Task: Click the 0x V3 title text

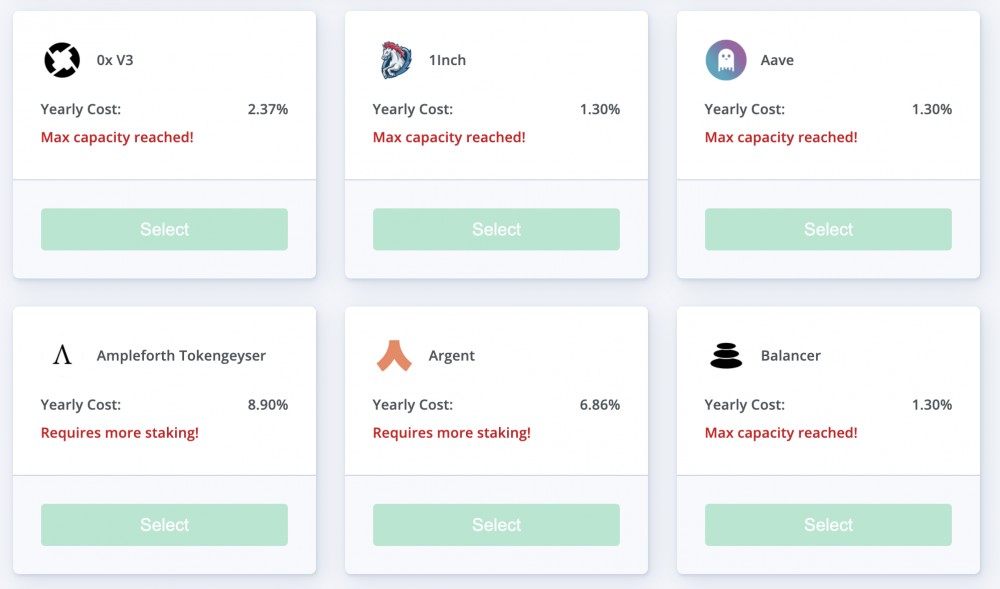Action: [115, 60]
